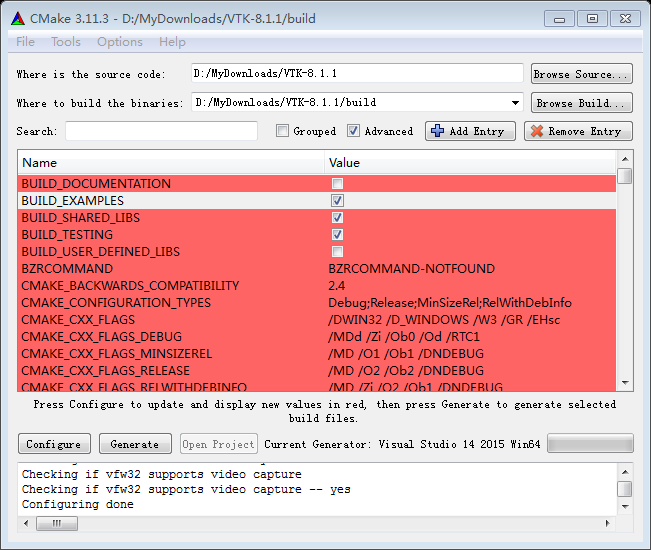Click the output log scroll left arrow

27,523
